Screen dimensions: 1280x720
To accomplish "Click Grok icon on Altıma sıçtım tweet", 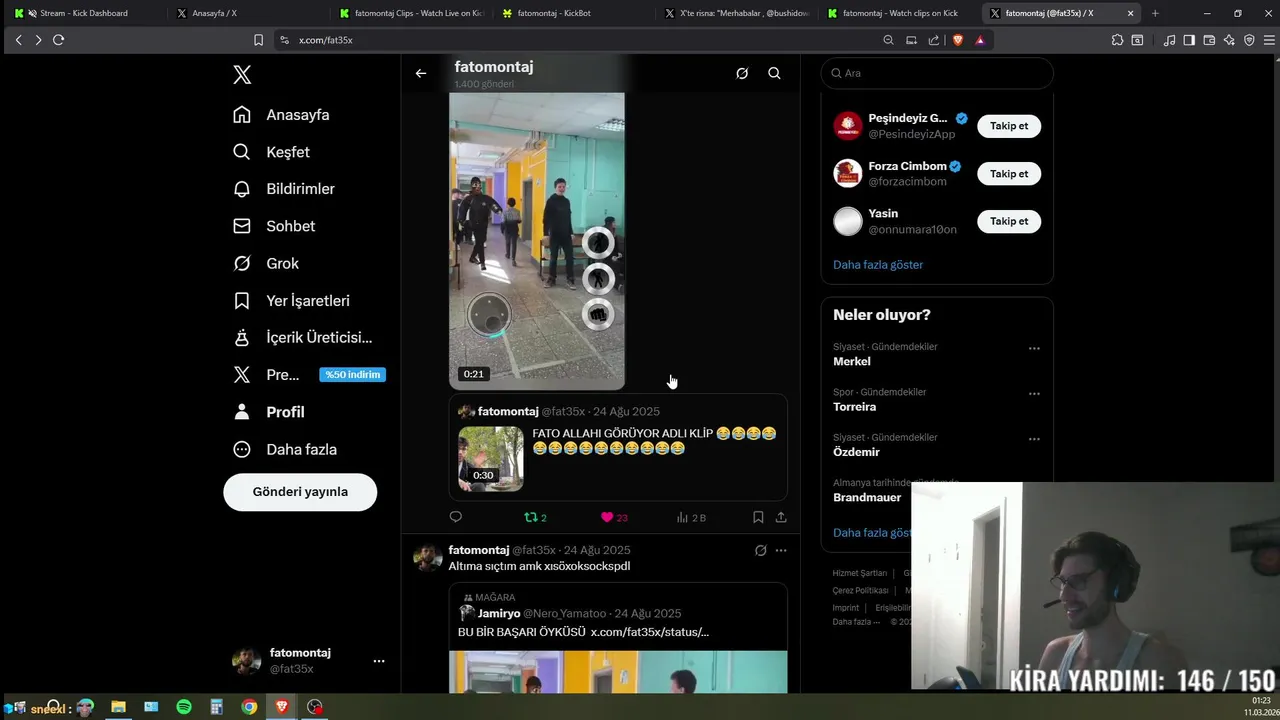I will pyautogui.click(x=760, y=550).
